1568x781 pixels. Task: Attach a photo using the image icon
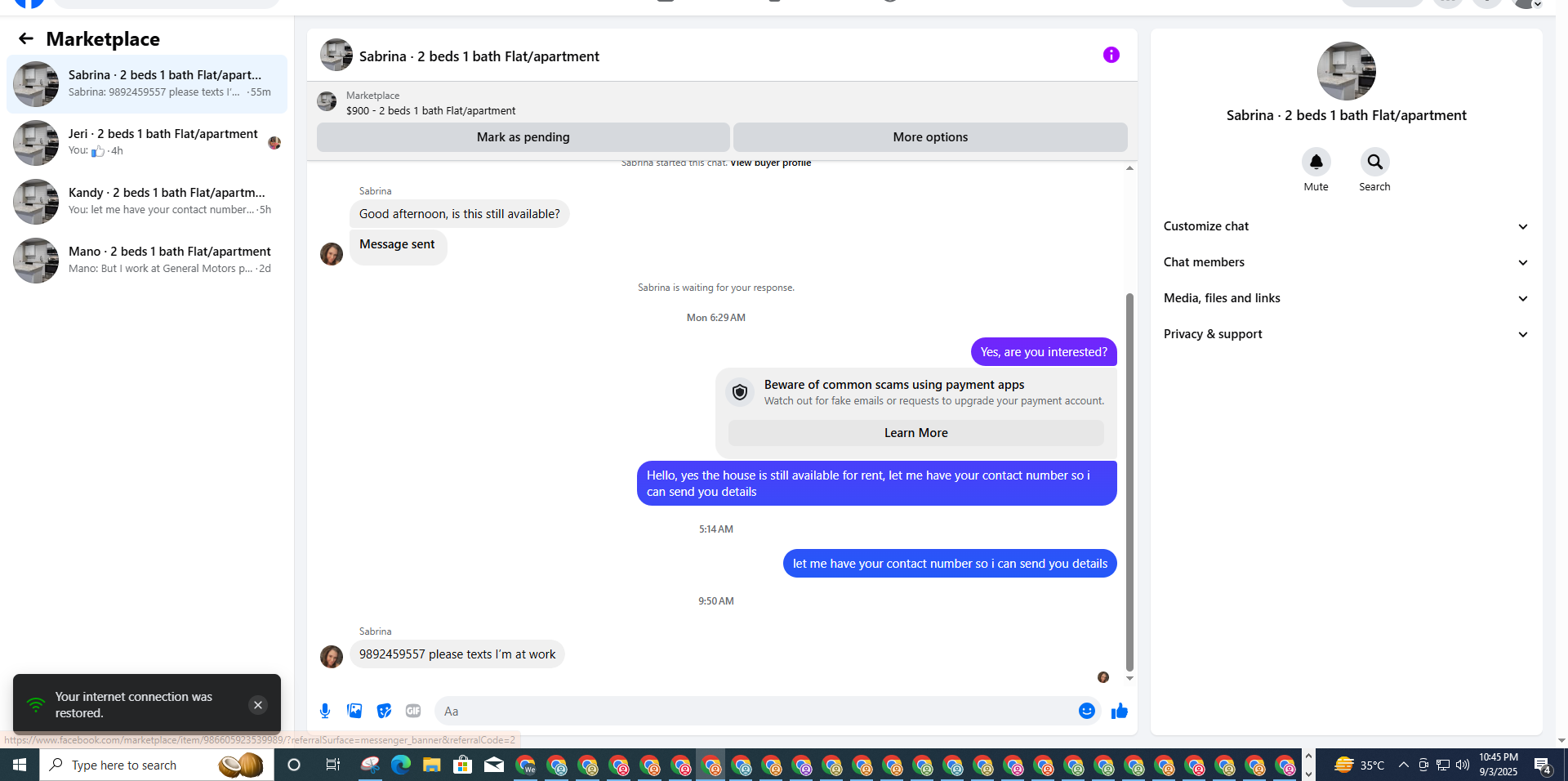(x=354, y=711)
